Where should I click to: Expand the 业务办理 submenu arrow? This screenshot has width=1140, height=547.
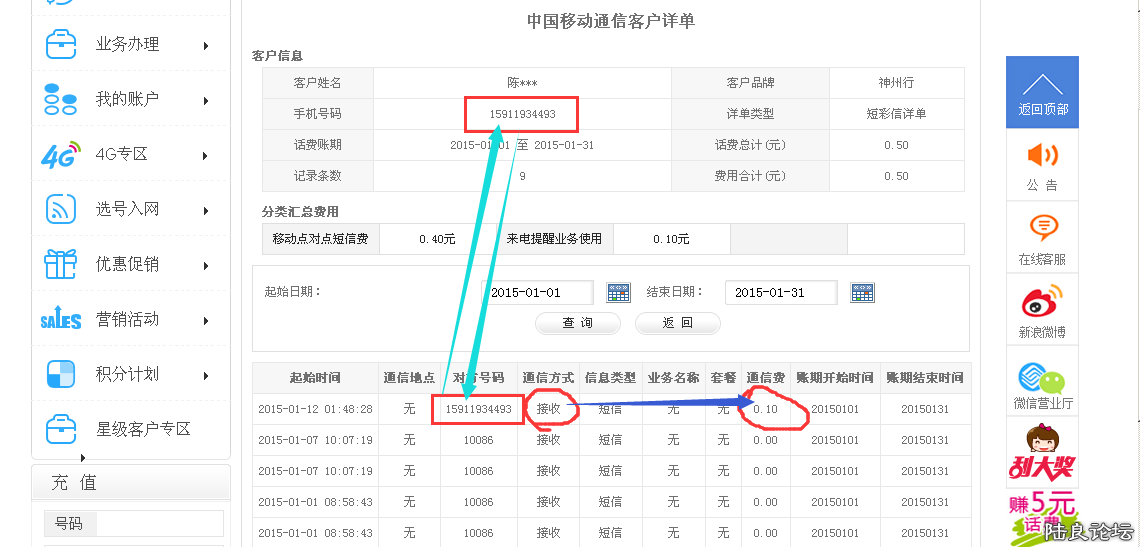click(206, 46)
